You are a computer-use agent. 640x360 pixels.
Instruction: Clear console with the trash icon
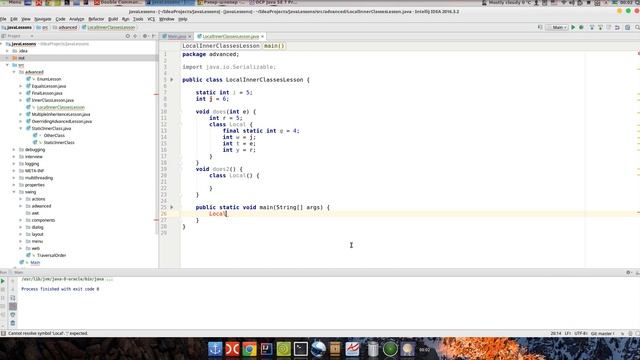(x=13, y=323)
